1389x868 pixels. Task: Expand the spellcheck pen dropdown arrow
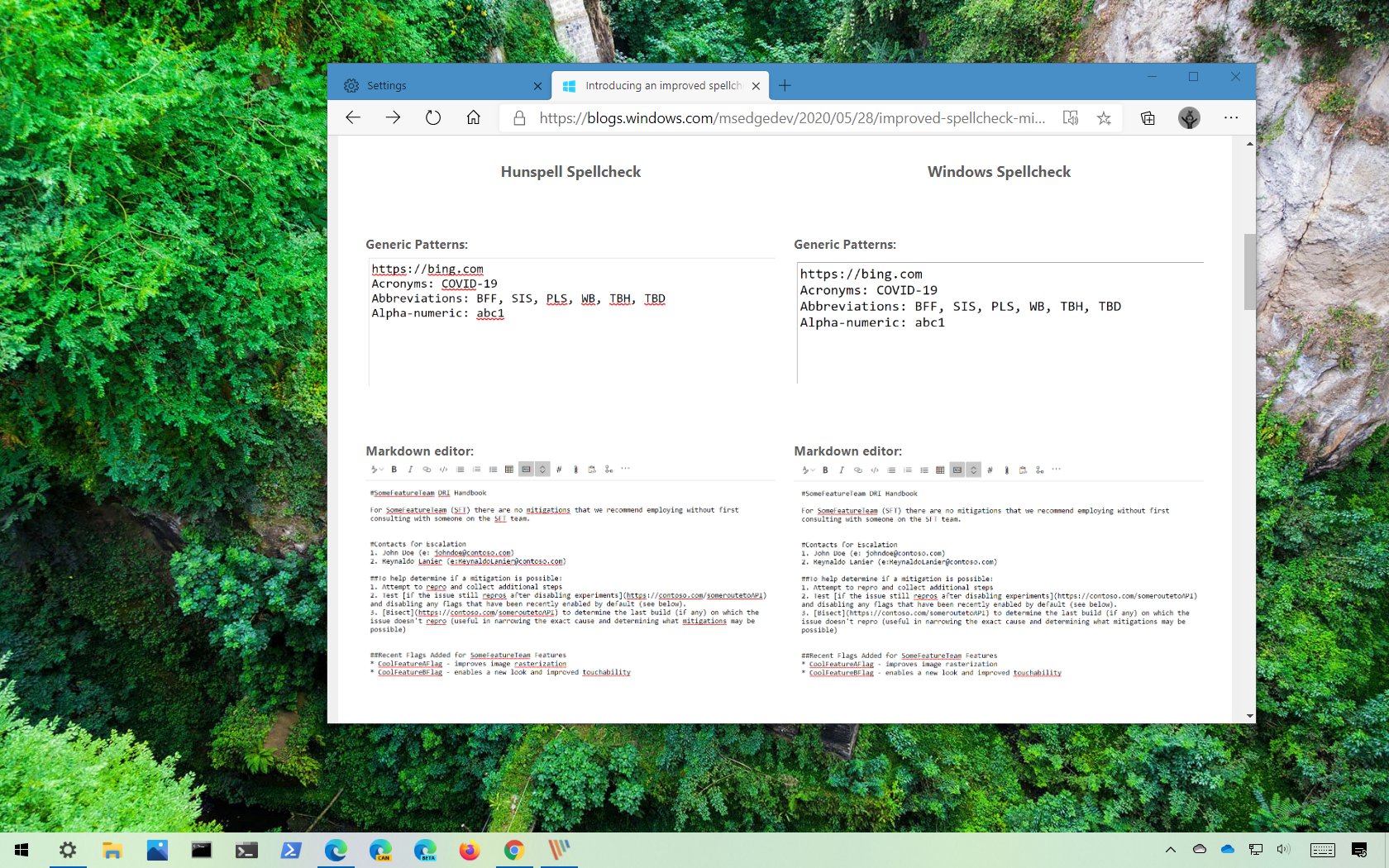381,470
